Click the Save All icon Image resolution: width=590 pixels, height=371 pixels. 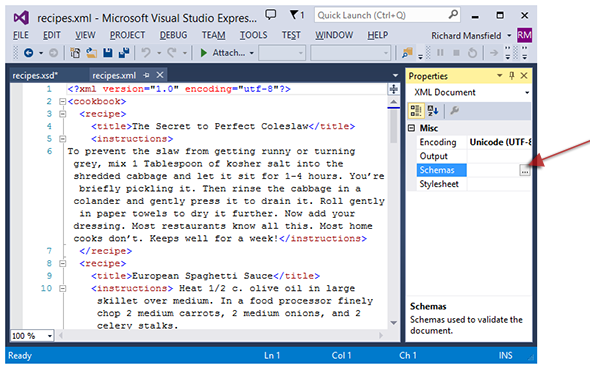pos(124,53)
